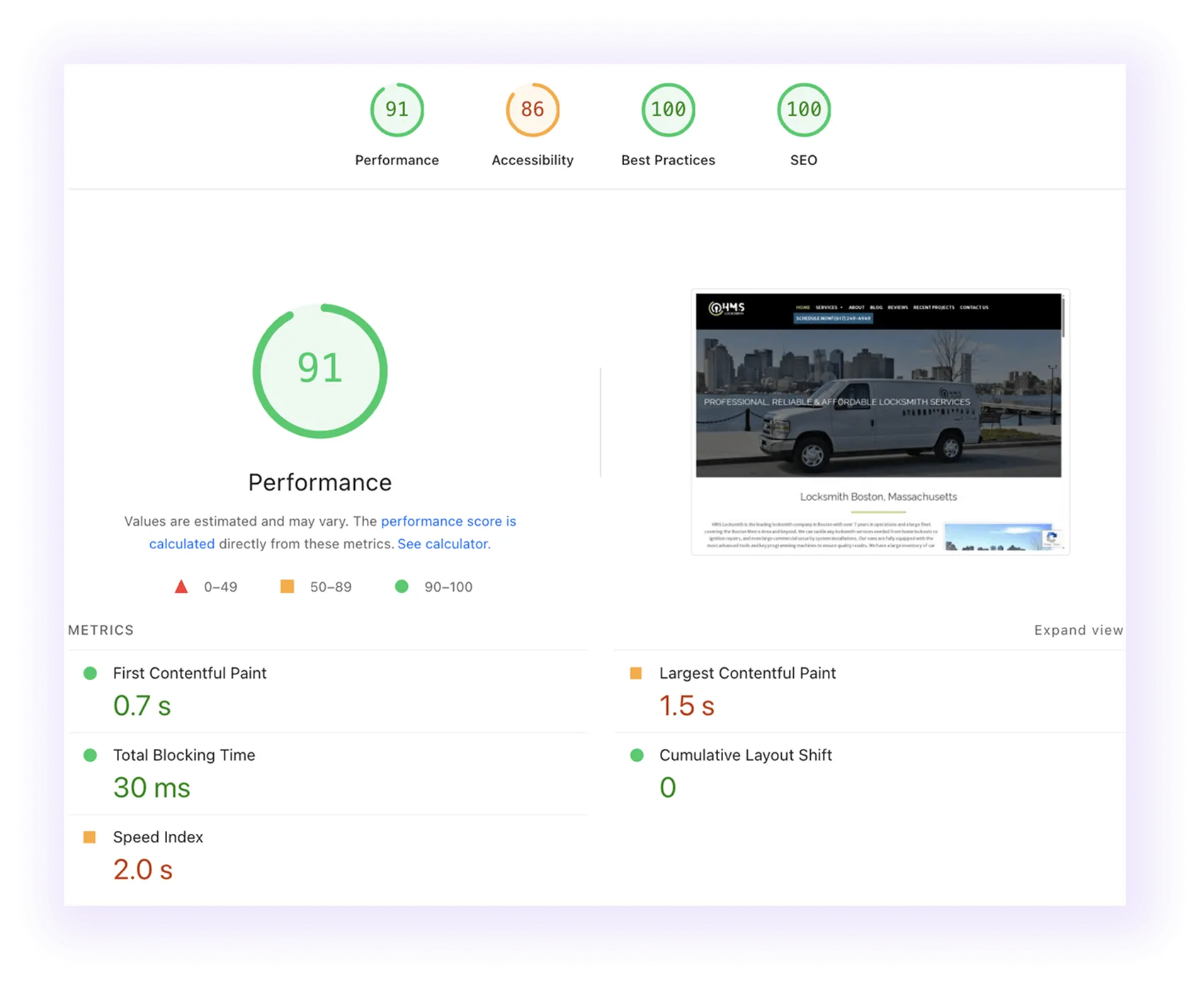Click the Total Blocking Time metric title

[x=184, y=755]
